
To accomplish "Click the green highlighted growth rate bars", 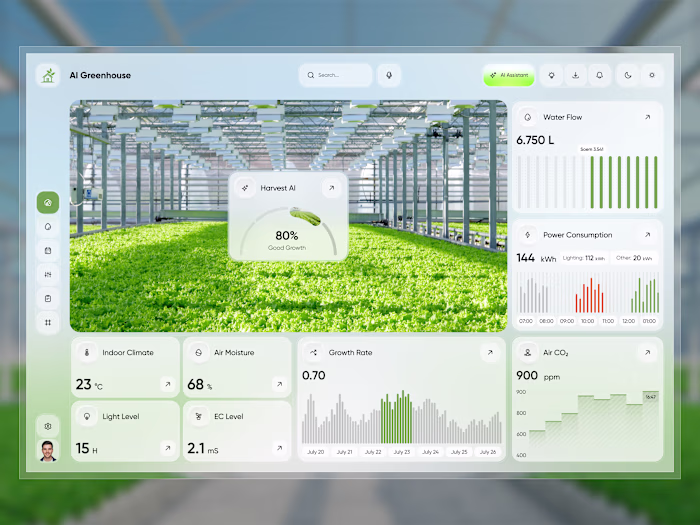I will coord(396,417).
